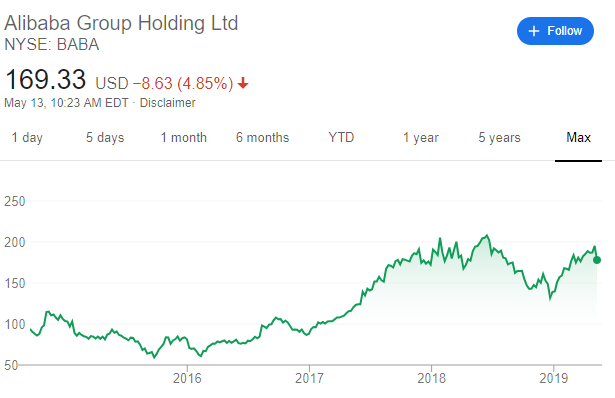The height and width of the screenshot is (398, 615).
Task: Switch to the 5 years tab
Action: (x=499, y=138)
